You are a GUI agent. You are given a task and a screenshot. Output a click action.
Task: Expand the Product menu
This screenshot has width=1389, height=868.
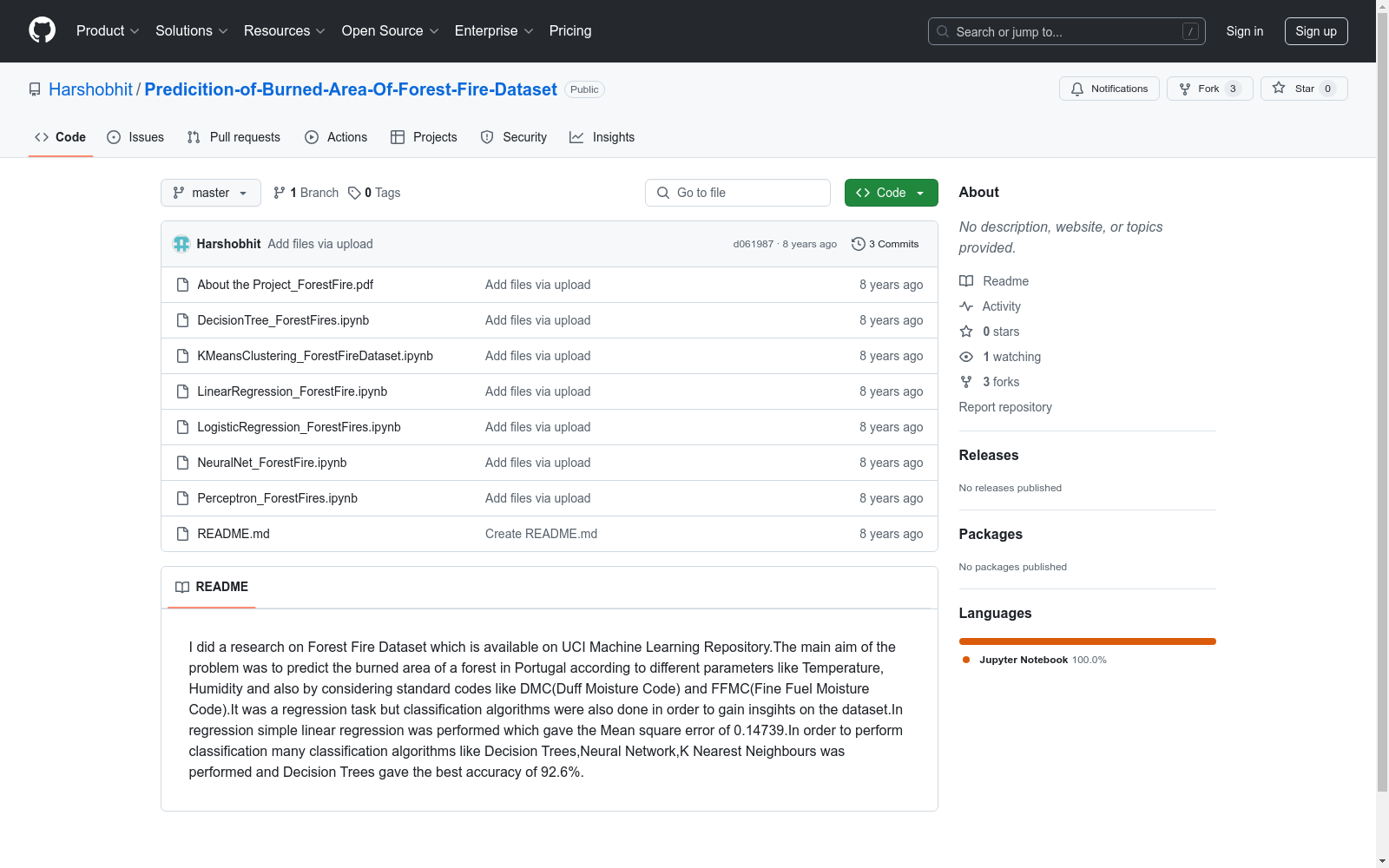pos(108,30)
